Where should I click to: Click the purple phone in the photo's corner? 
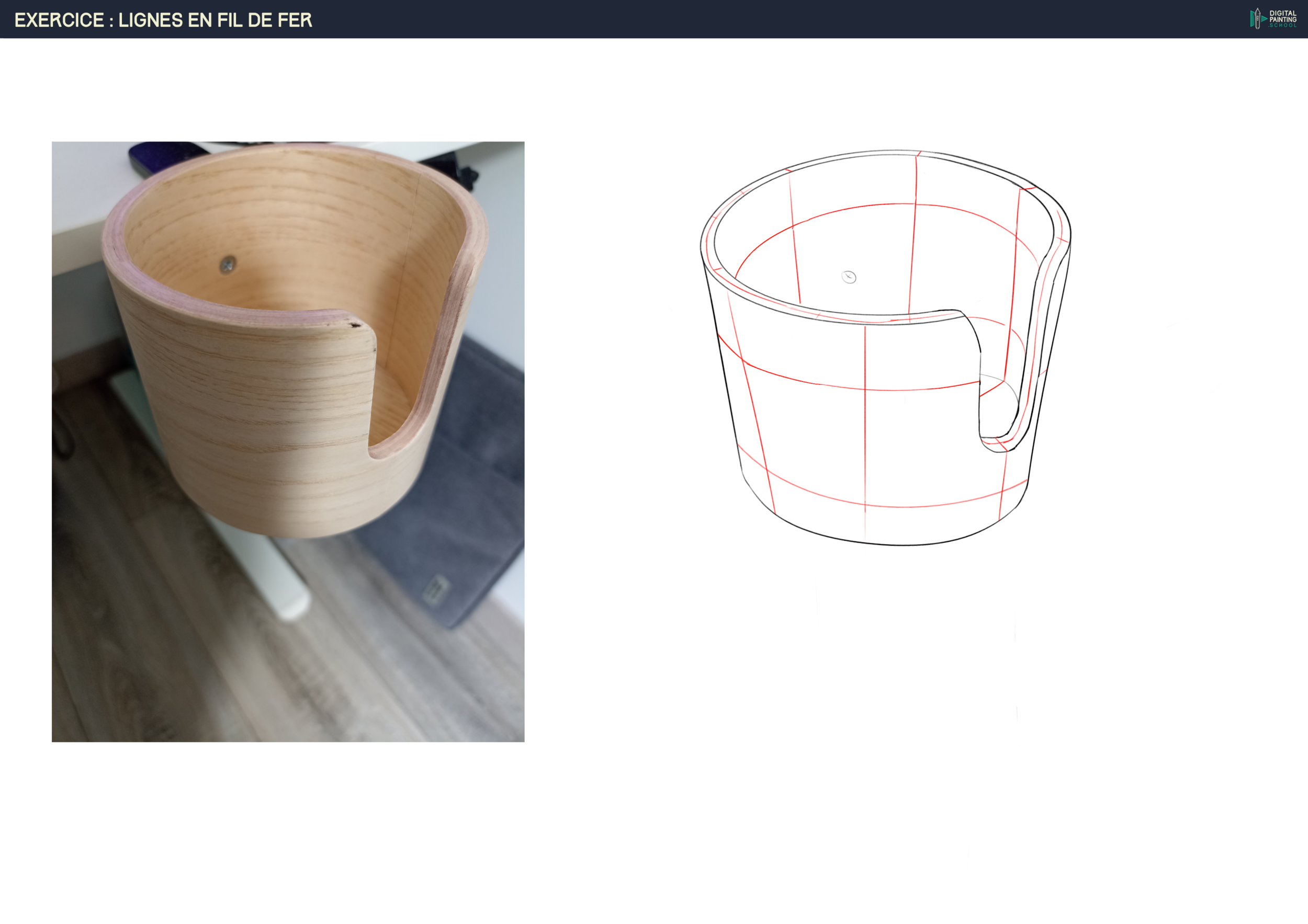(x=160, y=154)
